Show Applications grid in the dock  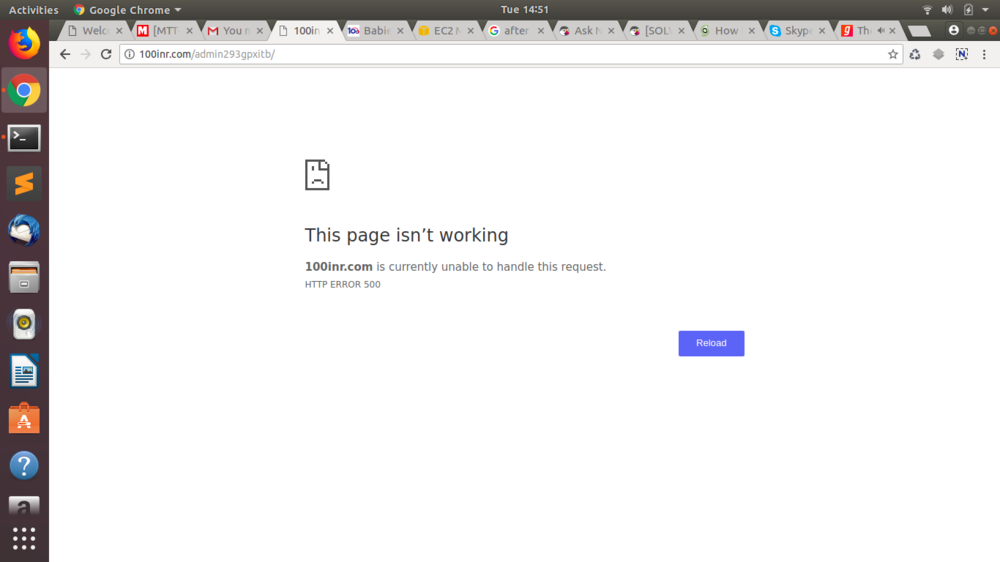[24, 539]
